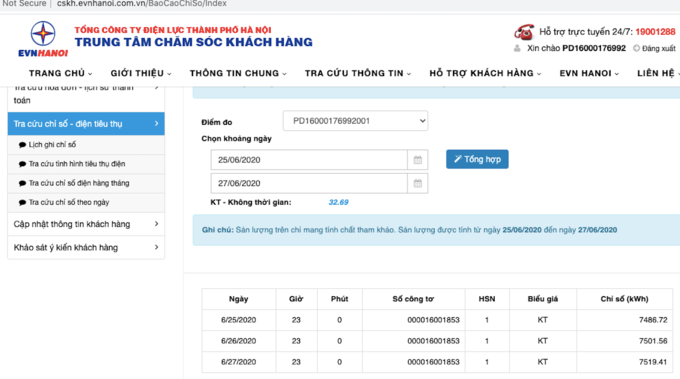The image size is (680, 379).
Task: Open the LIÊN HỆ menu
Action: tap(658, 73)
